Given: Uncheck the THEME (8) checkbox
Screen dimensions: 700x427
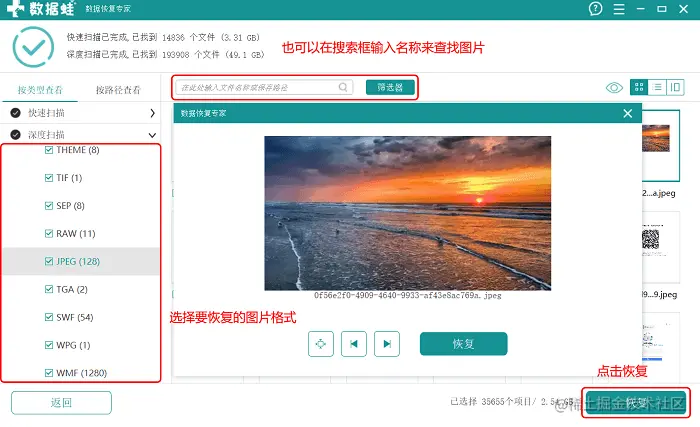Looking at the screenshot, I should point(49,150).
